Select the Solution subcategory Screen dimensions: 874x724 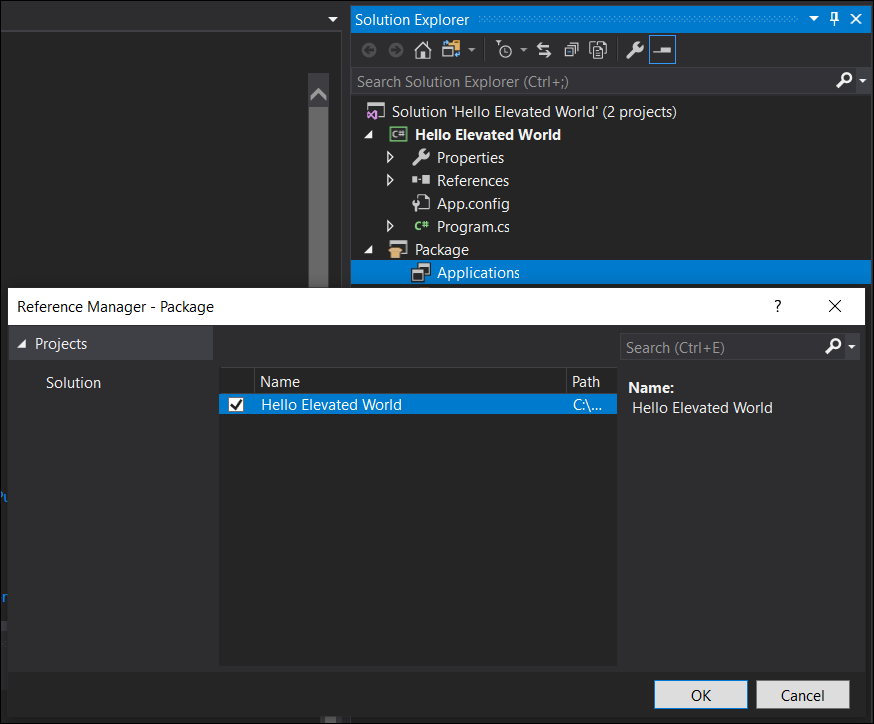(x=73, y=383)
